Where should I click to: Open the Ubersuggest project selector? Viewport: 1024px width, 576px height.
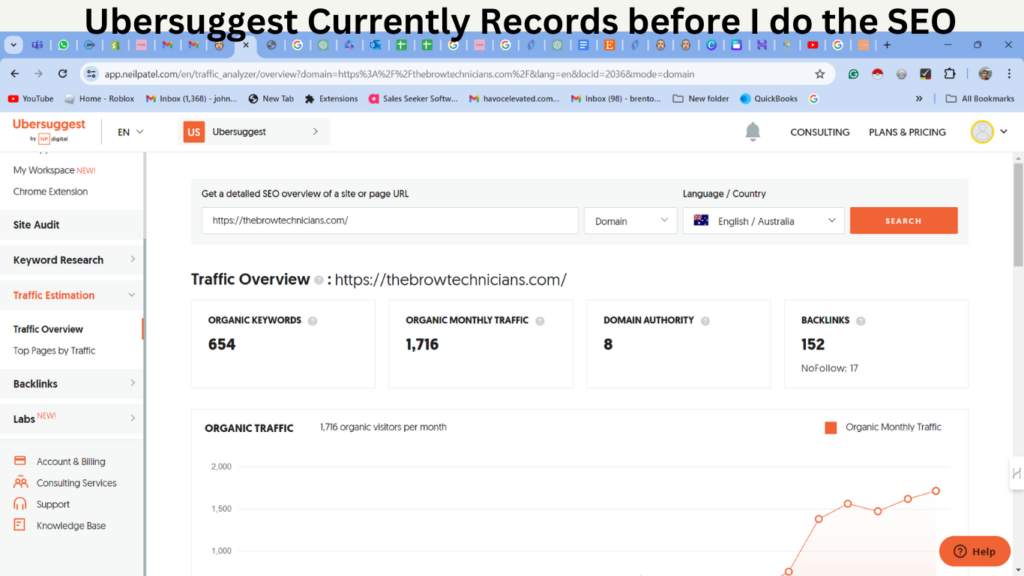click(x=254, y=132)
